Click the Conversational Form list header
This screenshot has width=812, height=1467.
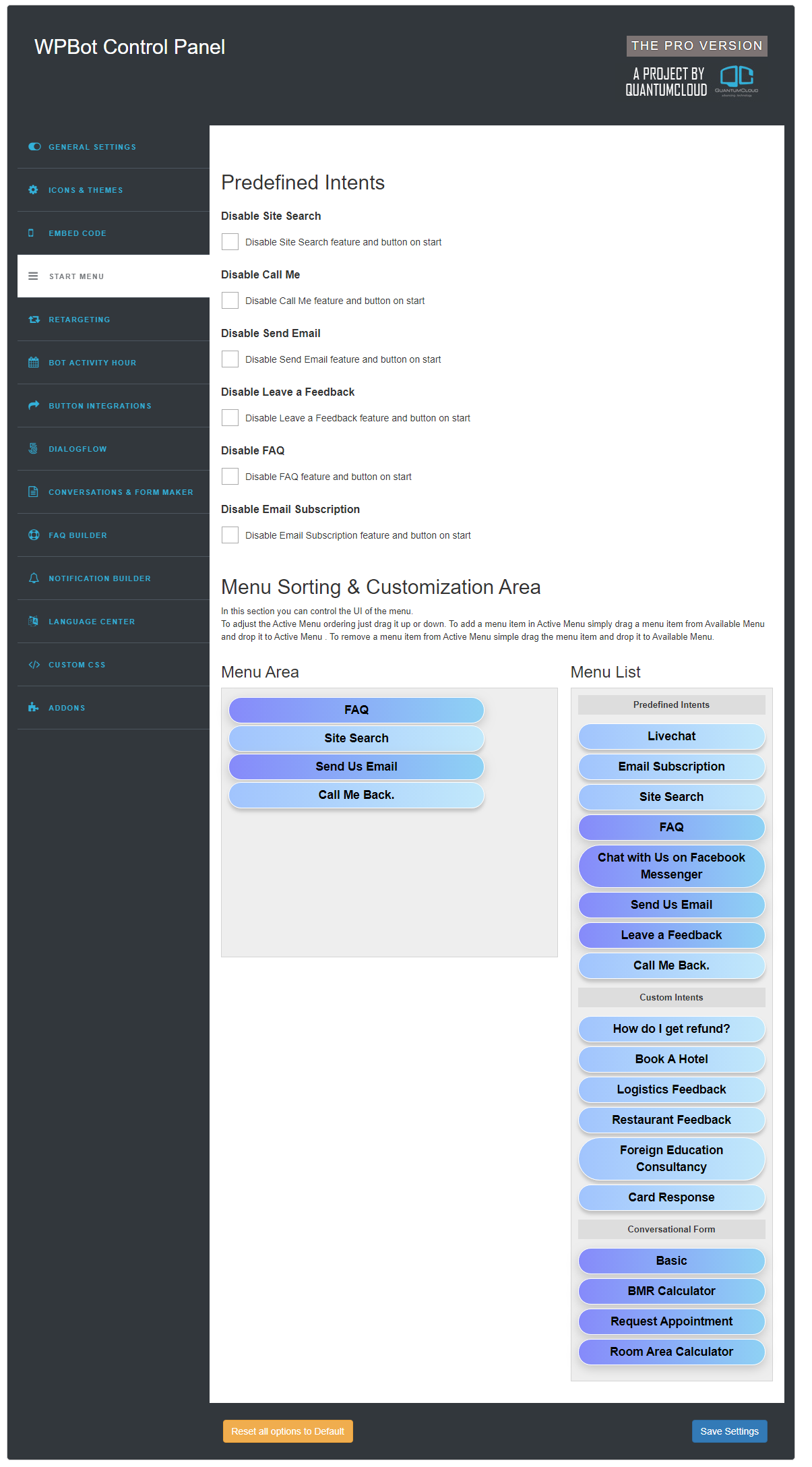point(671,1229)
